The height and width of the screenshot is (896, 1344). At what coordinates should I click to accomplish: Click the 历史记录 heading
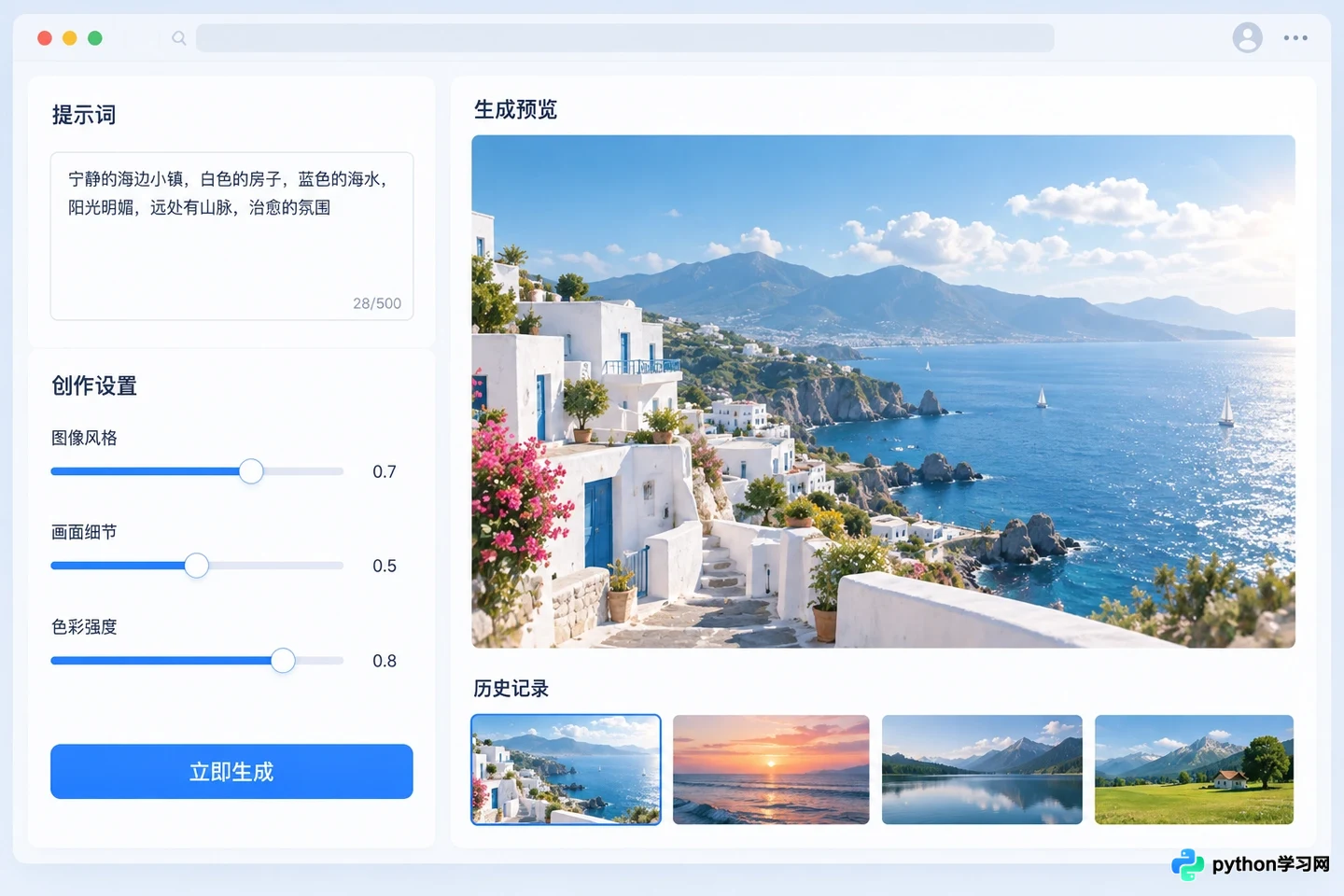pyautogui.click(x=511, y=689)
